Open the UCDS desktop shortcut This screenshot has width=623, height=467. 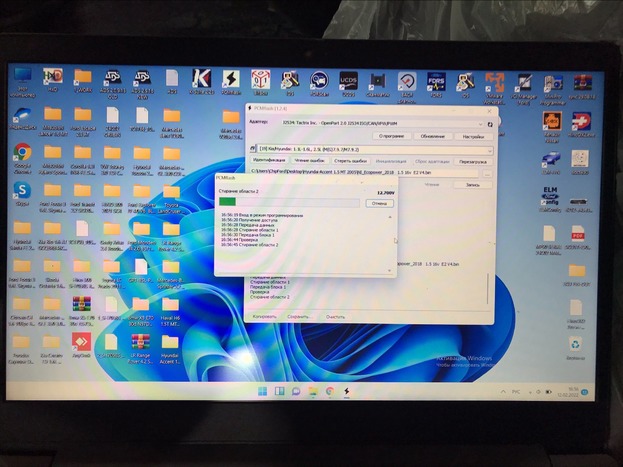click(x=349, y=80)
